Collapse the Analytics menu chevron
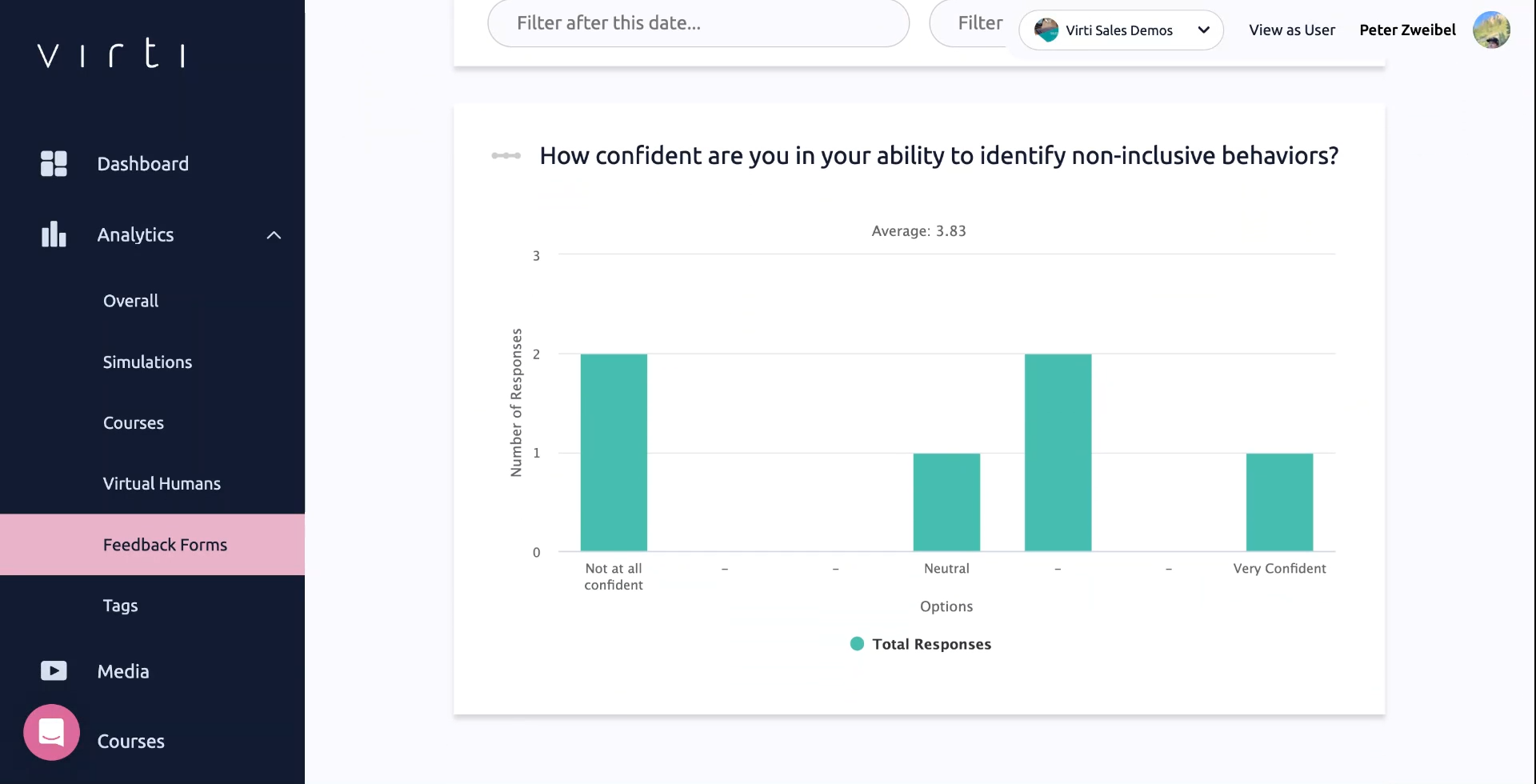1536x784 pixels. (x=274, y=235)
